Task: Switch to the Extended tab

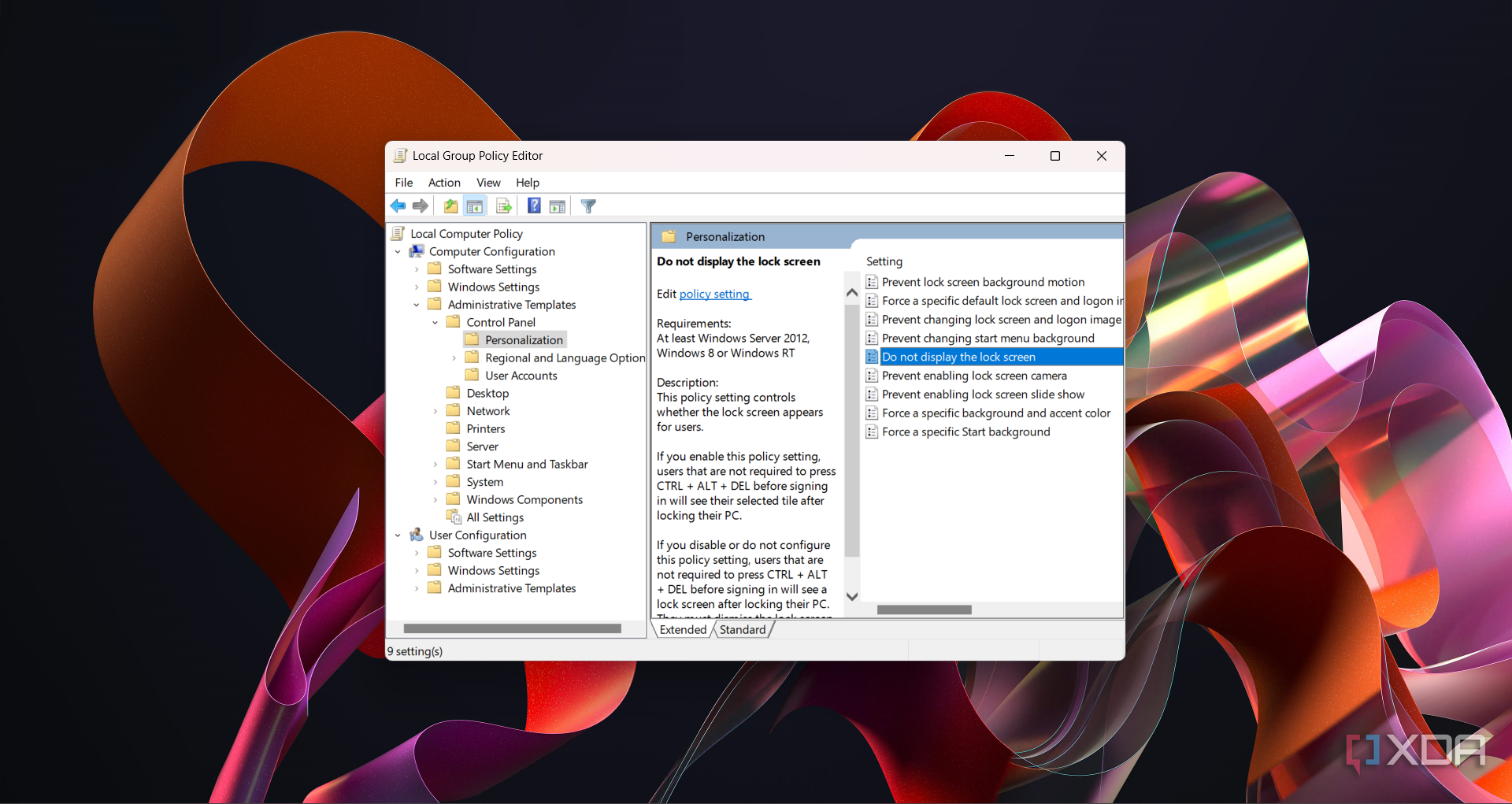Action: click(683, 629)
